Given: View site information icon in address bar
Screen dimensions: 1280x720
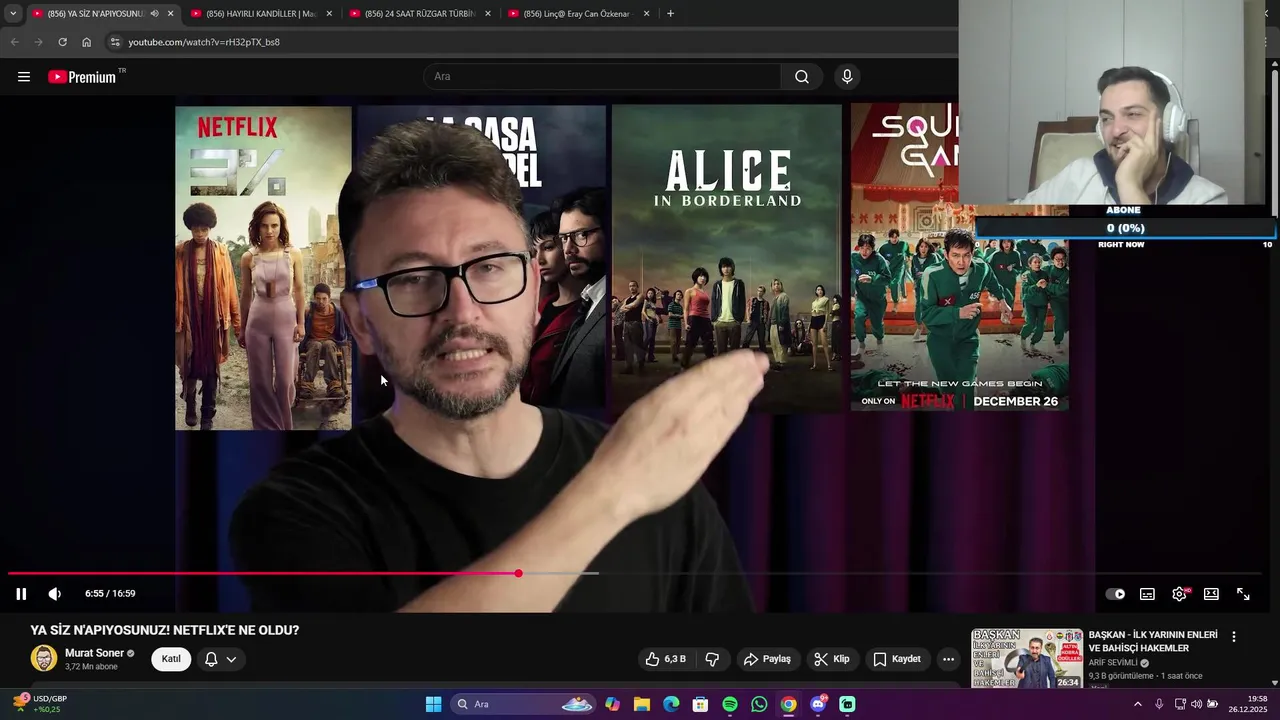Looking at the screenshot, I should click(115, 42).
